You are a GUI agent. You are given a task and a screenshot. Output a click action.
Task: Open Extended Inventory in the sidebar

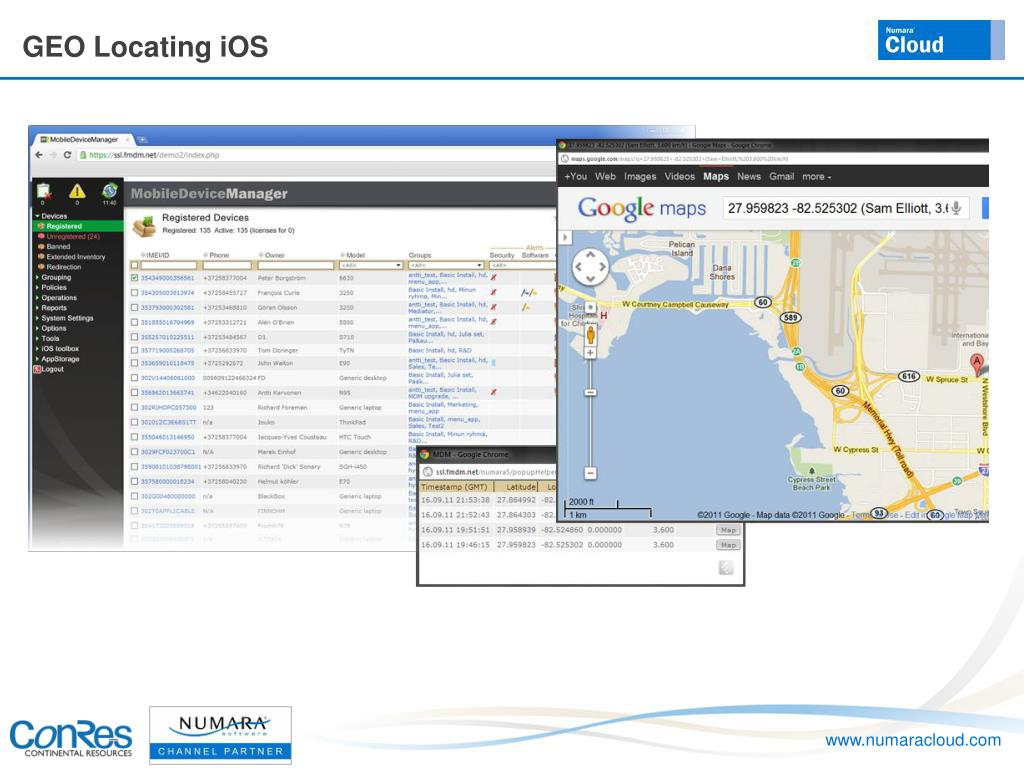76,257
